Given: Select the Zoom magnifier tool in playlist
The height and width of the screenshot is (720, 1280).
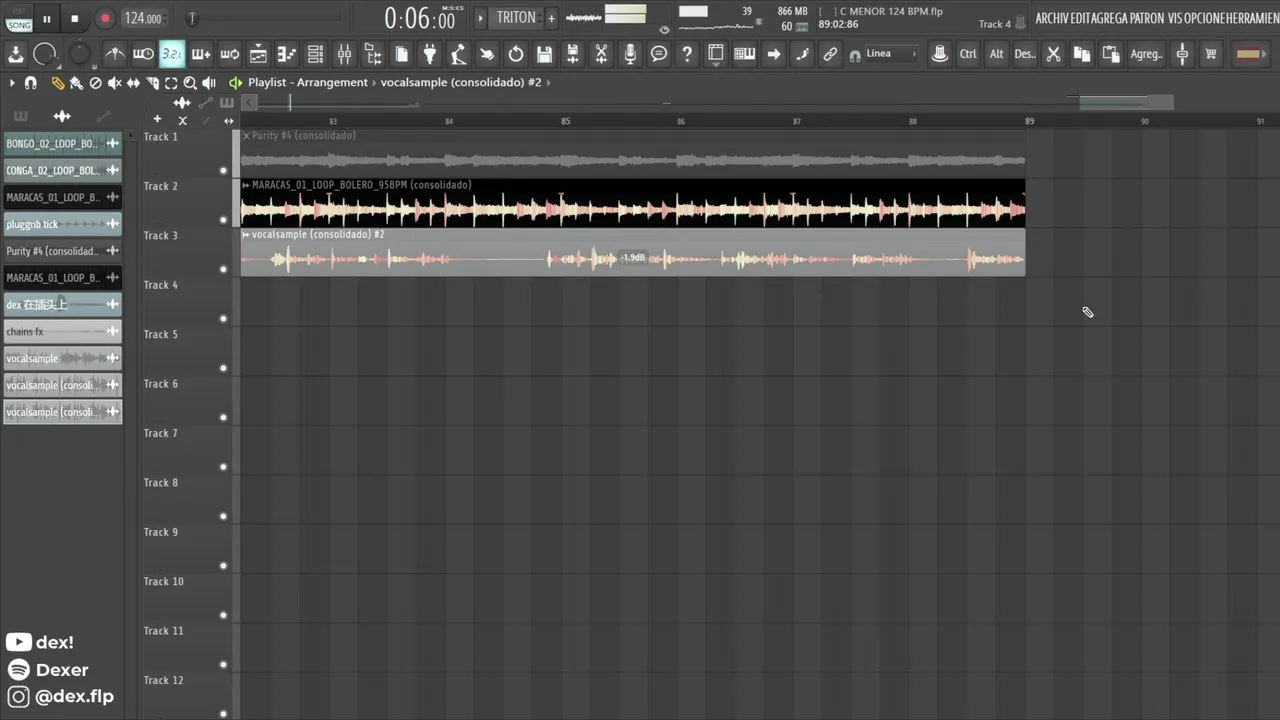Looking at the screenshot, I should point(190,83).
